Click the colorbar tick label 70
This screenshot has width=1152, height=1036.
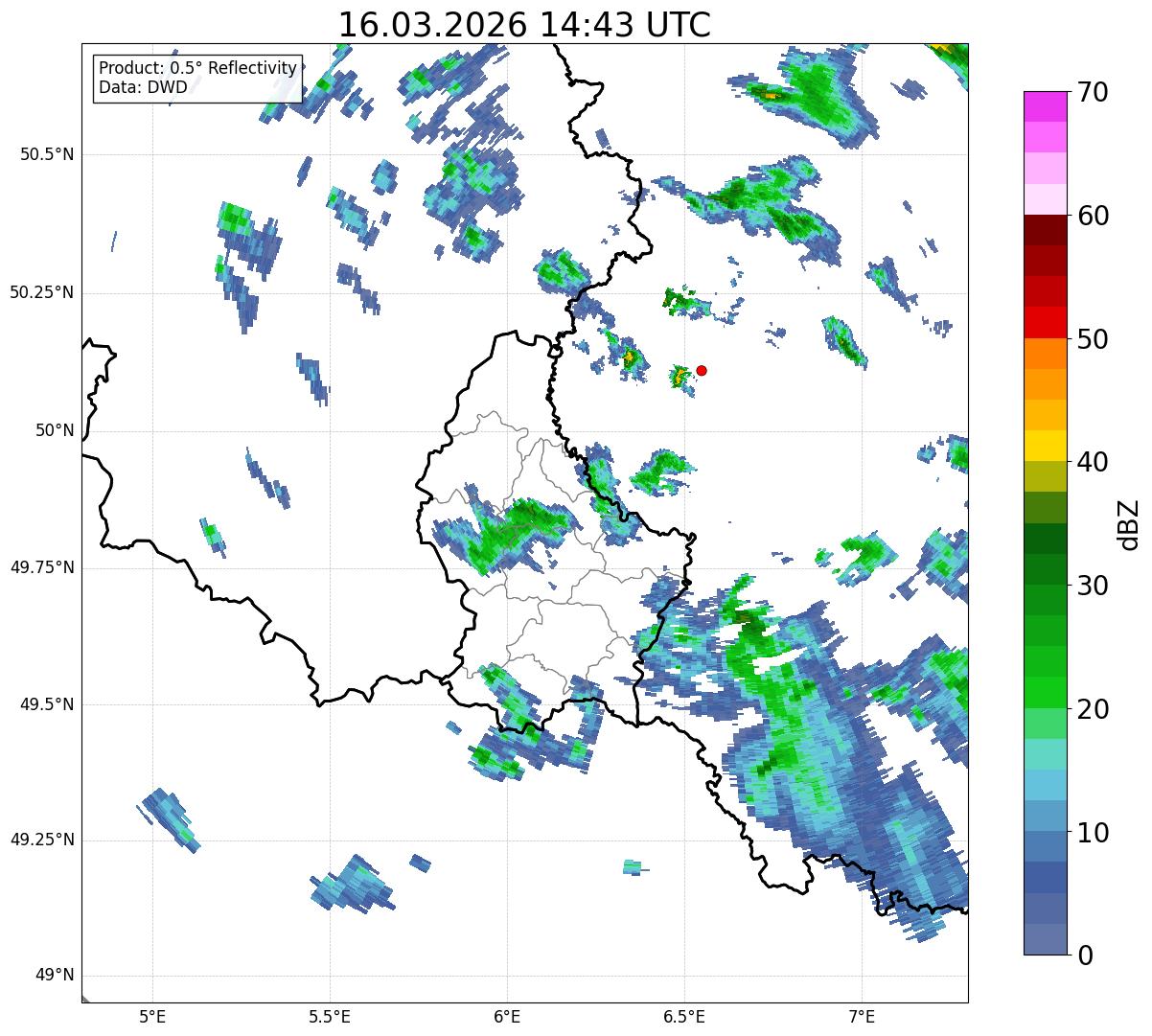tap(1093, 92)
